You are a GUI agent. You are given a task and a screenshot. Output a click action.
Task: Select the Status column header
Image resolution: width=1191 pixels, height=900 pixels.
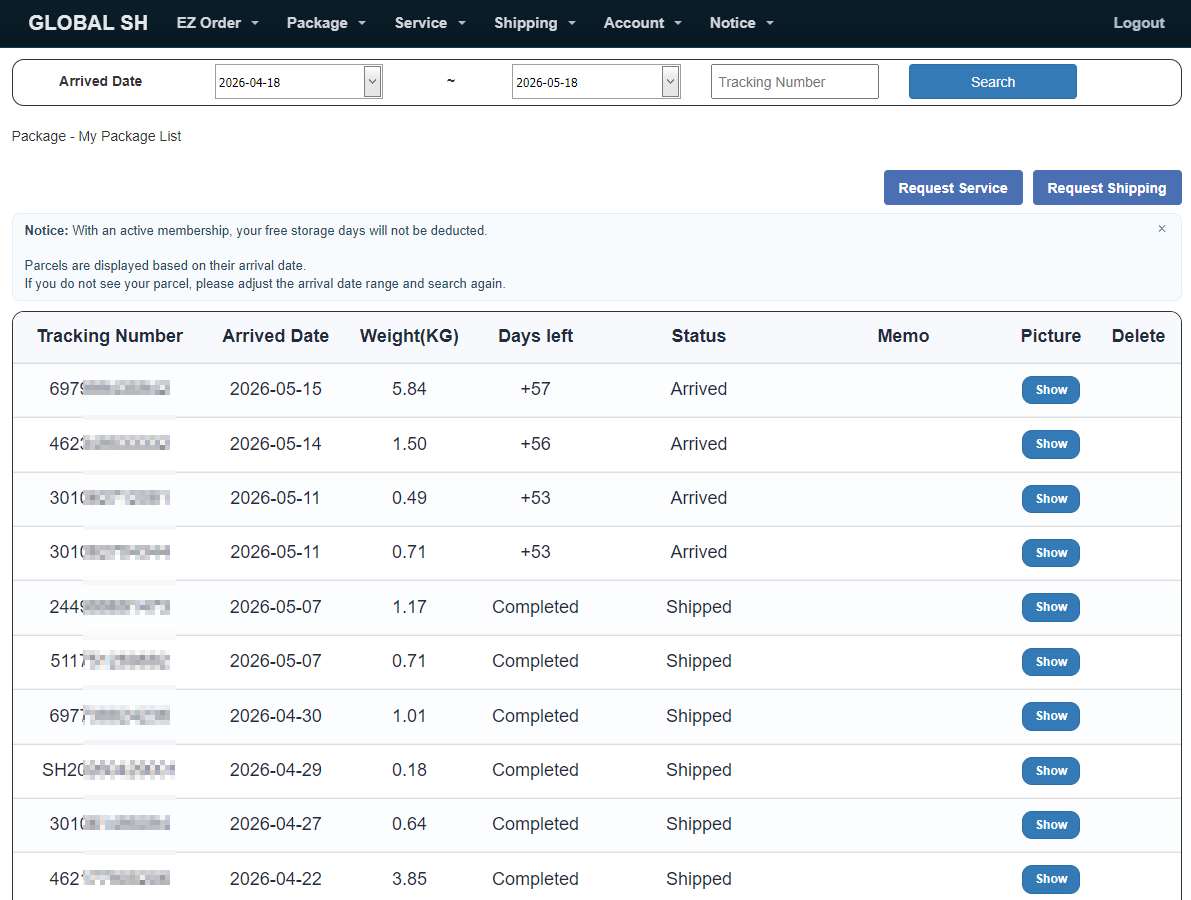699,336
